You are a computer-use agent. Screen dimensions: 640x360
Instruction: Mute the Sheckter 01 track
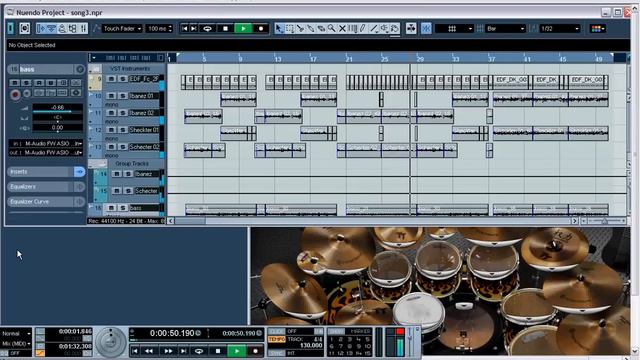[x=111, y=130]
